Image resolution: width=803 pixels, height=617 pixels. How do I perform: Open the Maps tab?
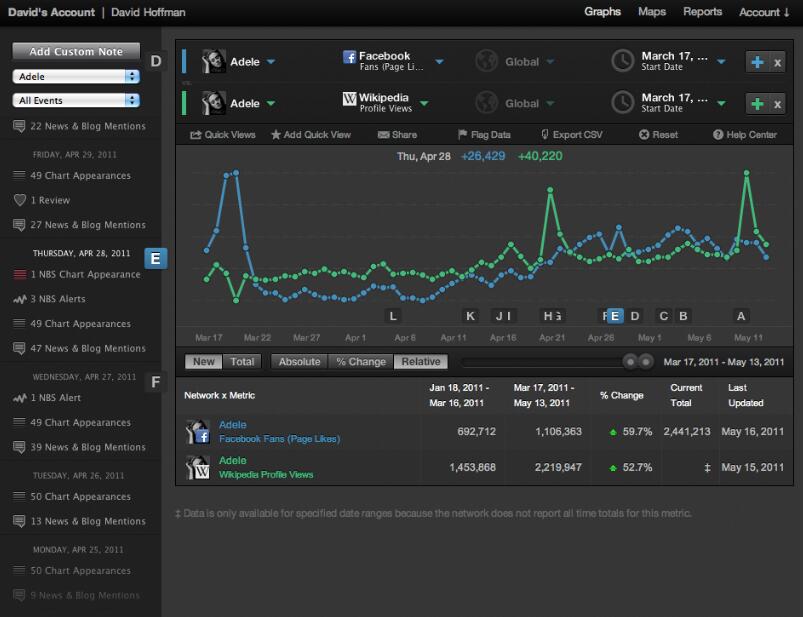pyautogui.click(x=652, y=12)
